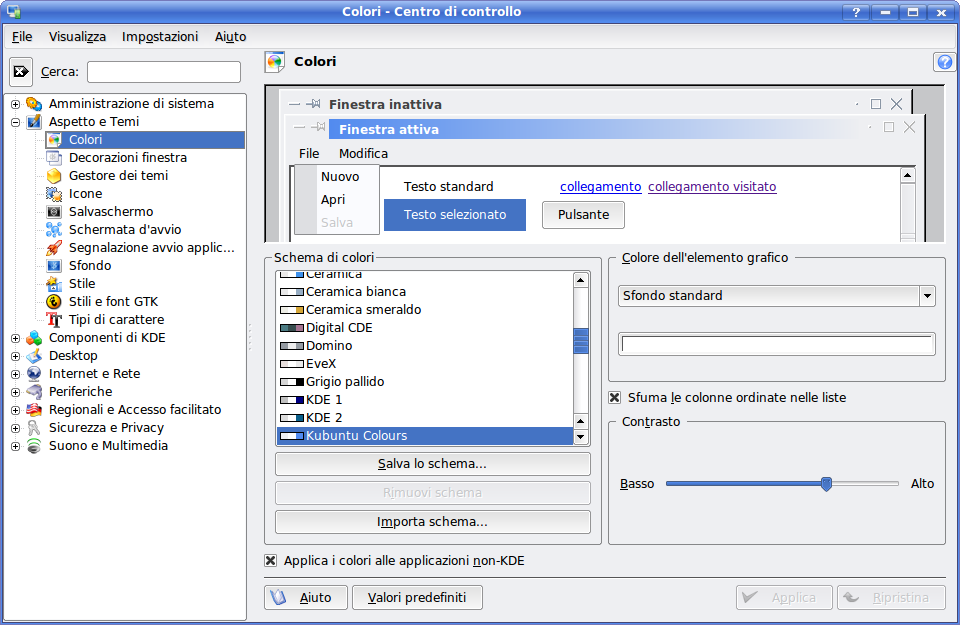Open the Impostazioni menu
960x625 pixels.
[x=160, y=36]
